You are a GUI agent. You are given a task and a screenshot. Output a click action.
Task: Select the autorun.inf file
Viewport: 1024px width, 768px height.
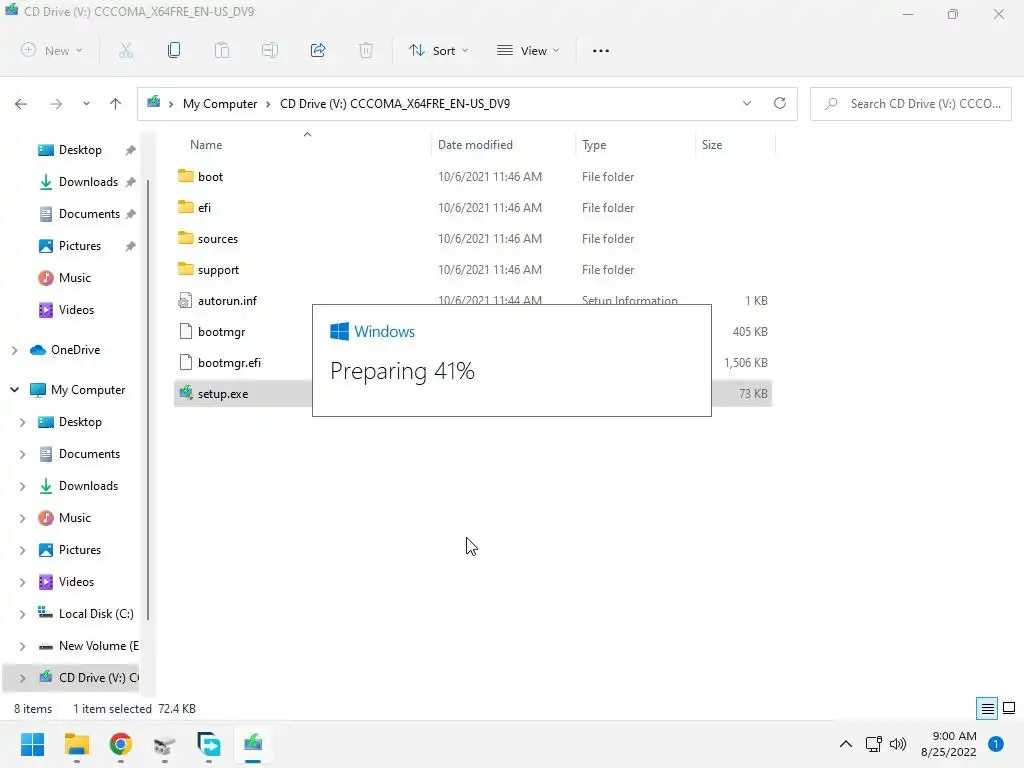[227, 301]
